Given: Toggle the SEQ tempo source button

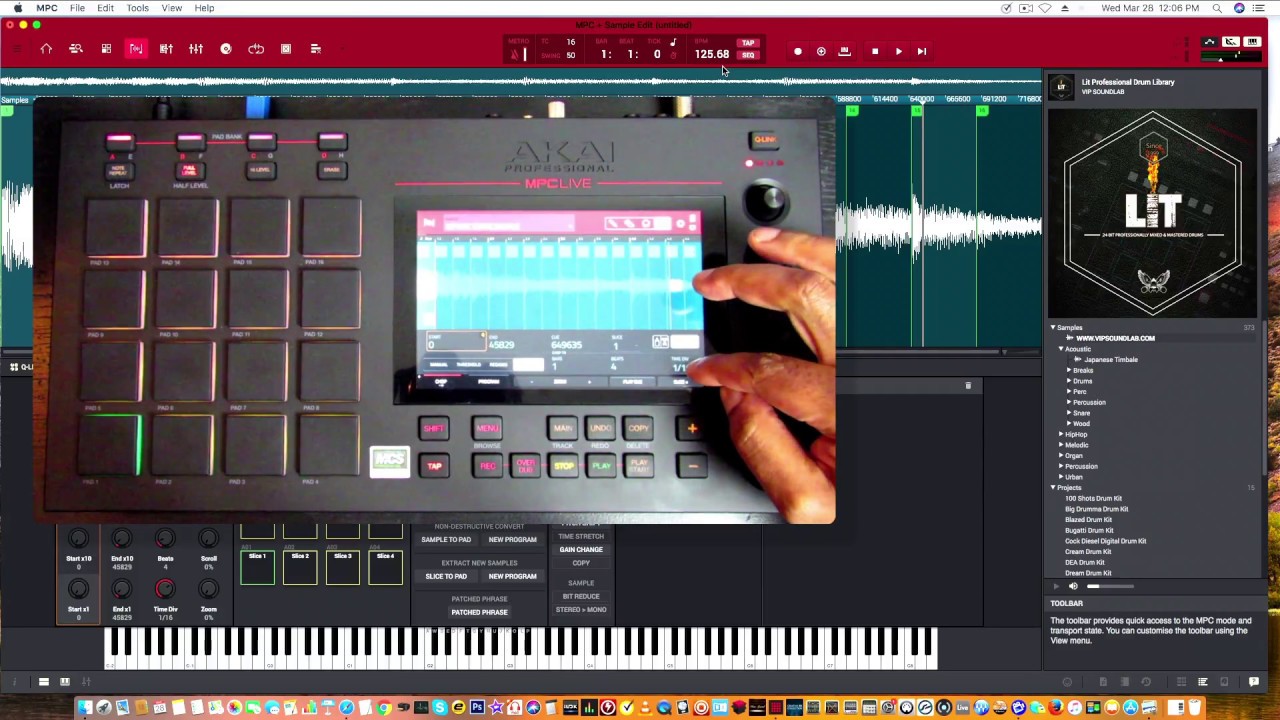Looking at the screenshot, I should (748, 55).
